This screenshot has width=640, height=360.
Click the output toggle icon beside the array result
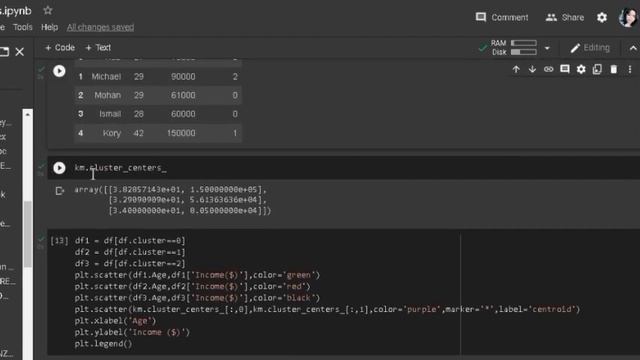click(60, 191)
